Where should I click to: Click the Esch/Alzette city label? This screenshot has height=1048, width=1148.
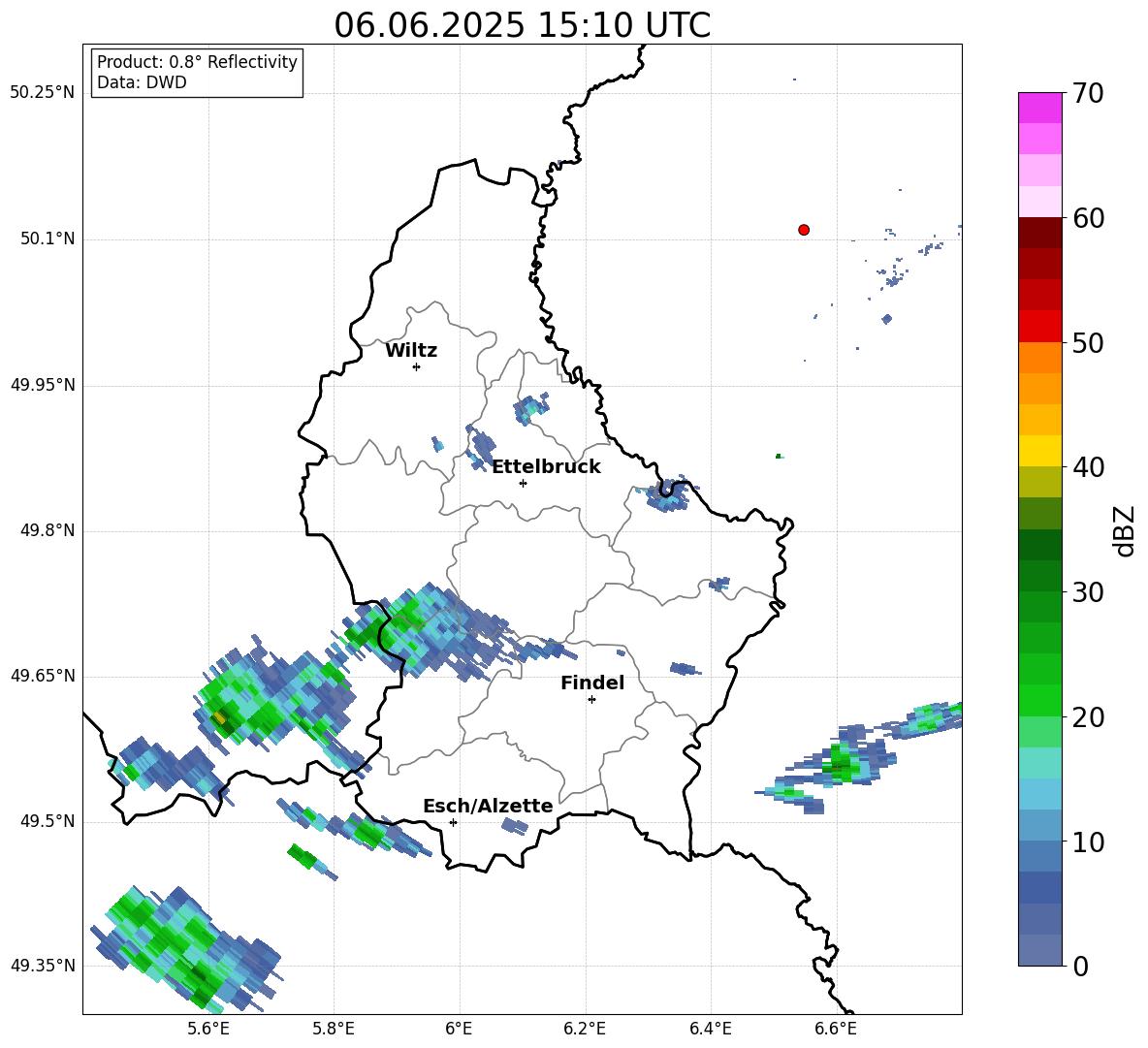(488, 806)
